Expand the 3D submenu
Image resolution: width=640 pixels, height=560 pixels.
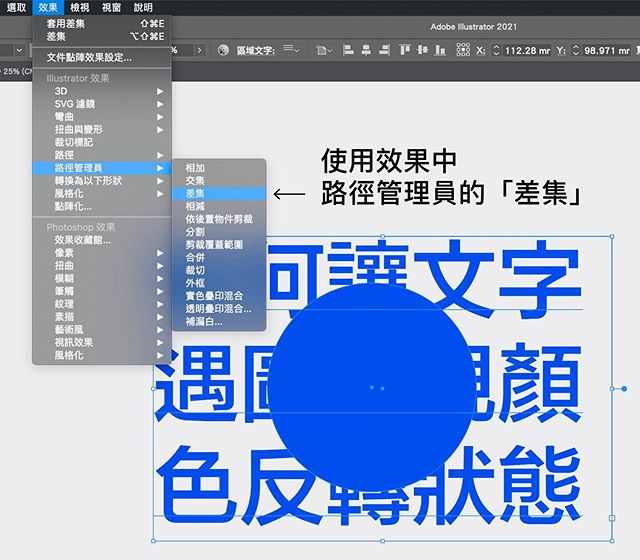point(102,91)
